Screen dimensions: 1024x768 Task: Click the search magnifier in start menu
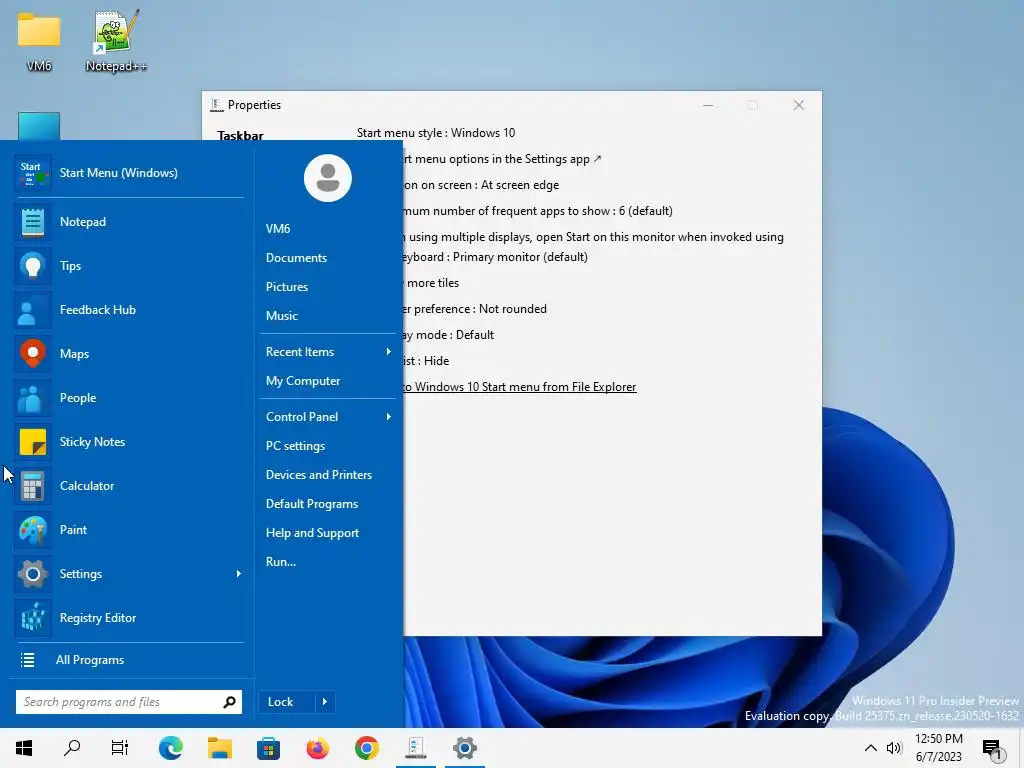point(229,702)
